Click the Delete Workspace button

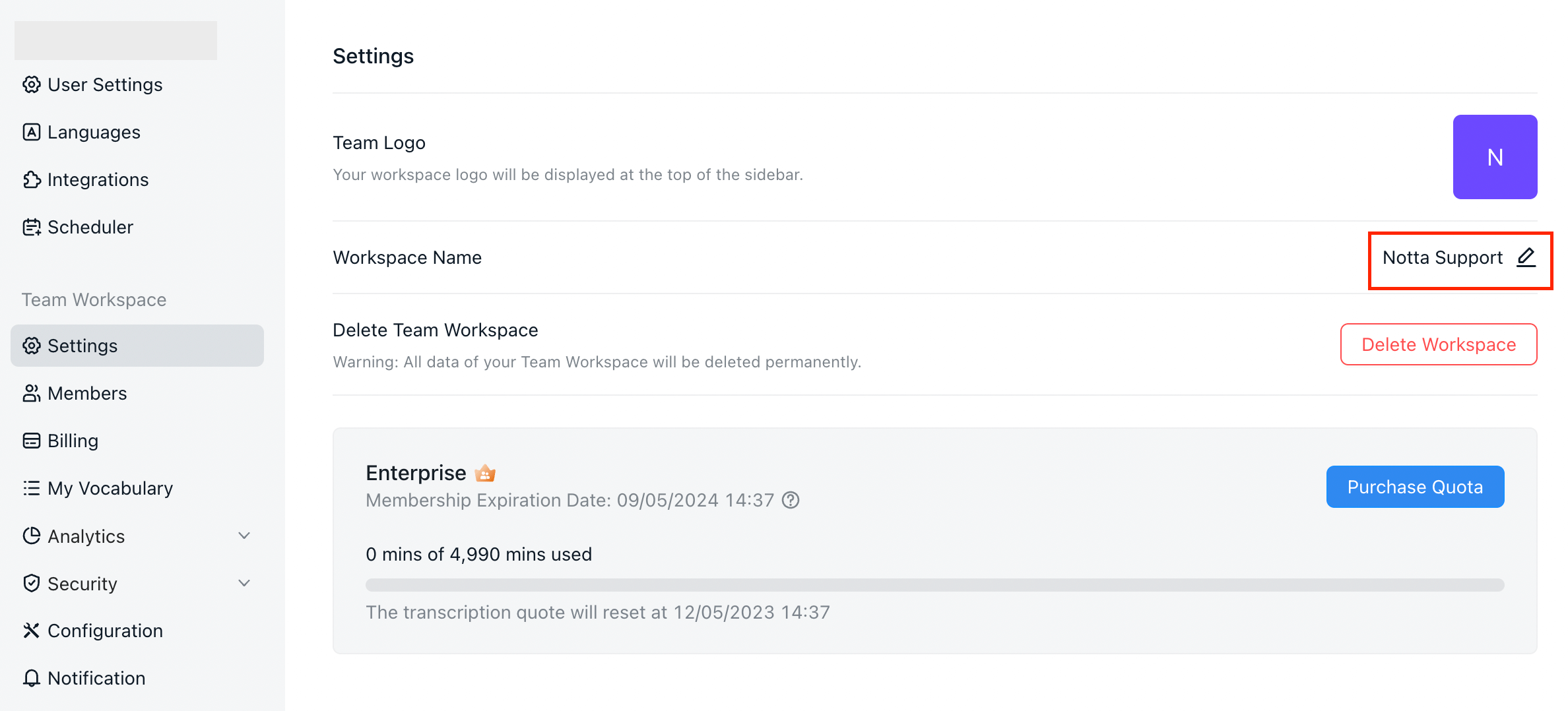point(1439,344)
